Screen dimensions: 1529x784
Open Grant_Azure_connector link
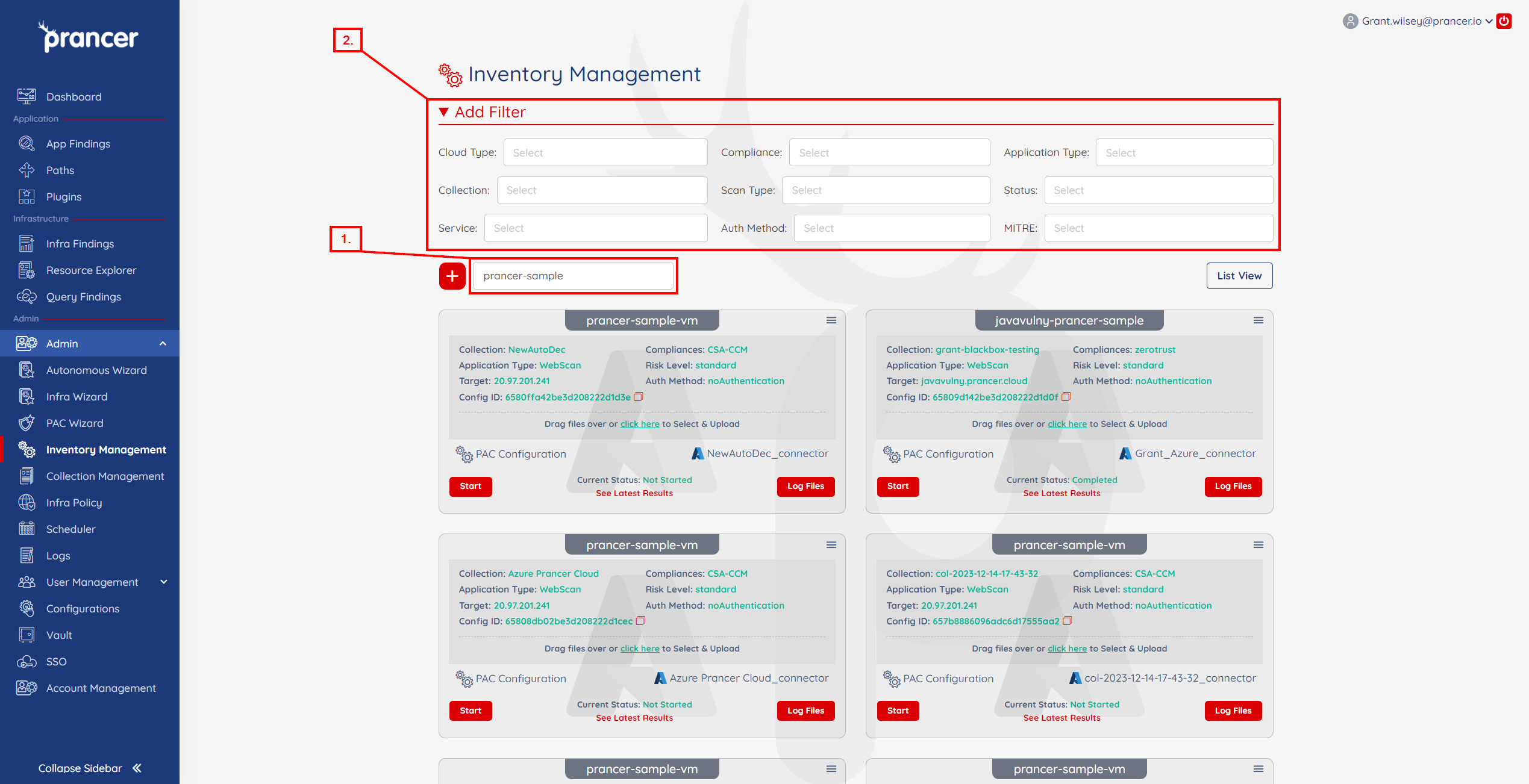click(1195, 453)
